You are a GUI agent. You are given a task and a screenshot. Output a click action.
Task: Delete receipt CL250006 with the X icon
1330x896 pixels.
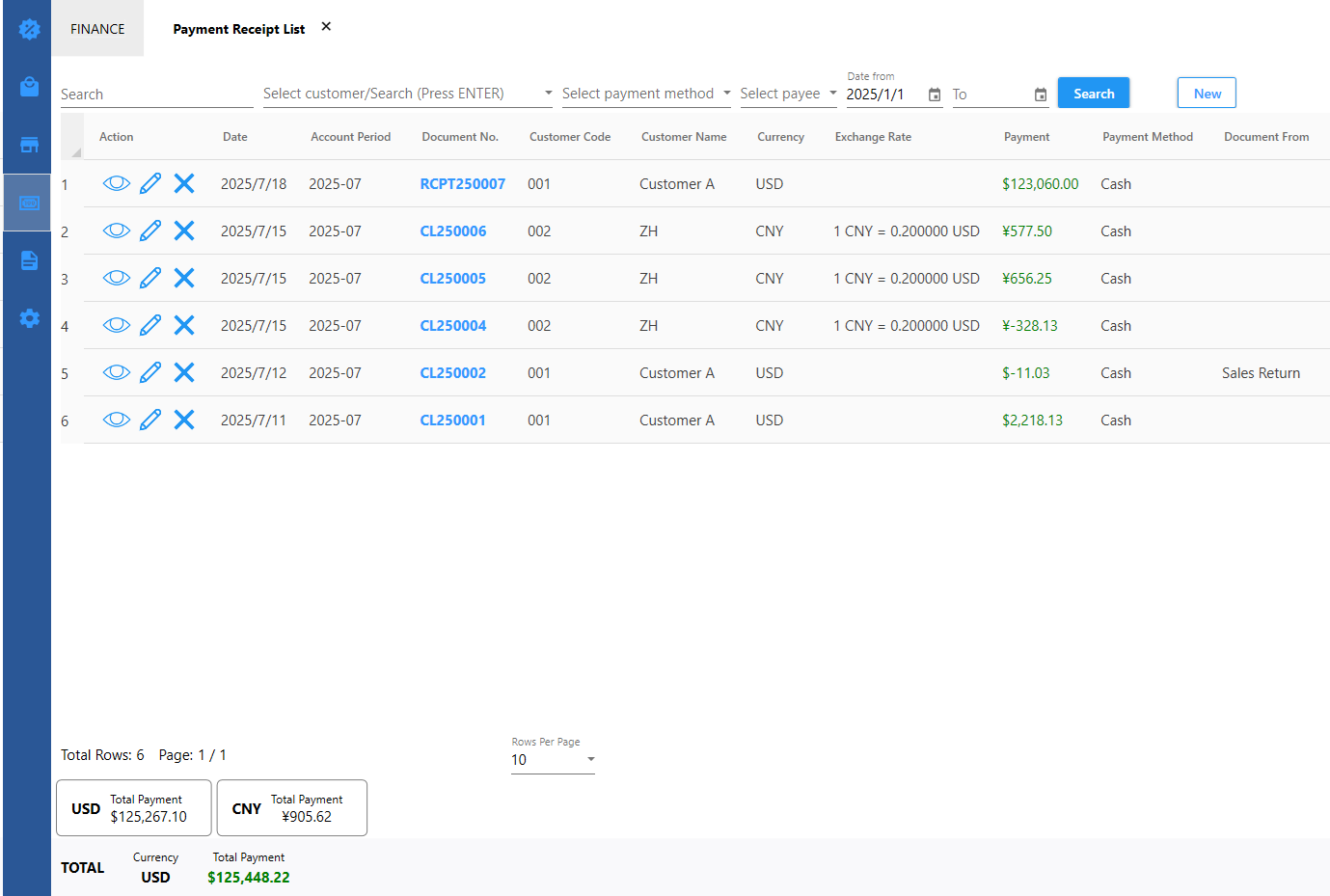(184, 231)
